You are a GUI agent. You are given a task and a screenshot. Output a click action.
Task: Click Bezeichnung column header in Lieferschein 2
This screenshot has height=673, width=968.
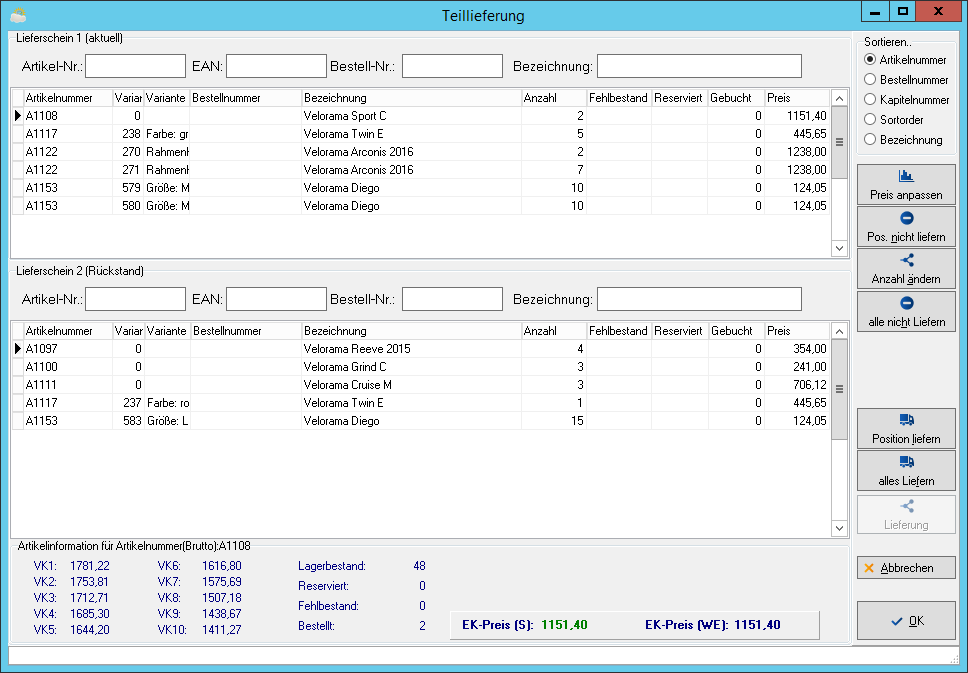(412, 331)
